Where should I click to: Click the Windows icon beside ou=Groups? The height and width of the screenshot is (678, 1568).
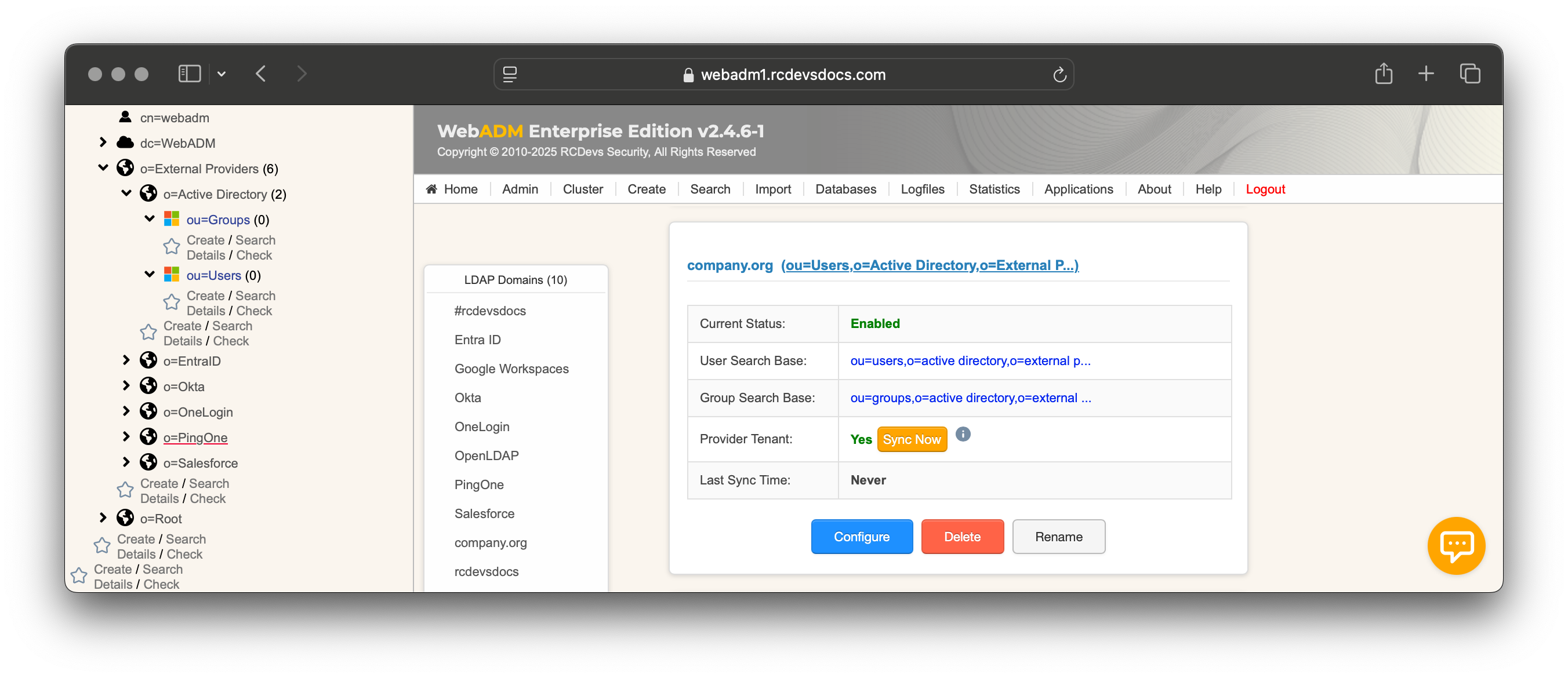click(x=172, y=219)
